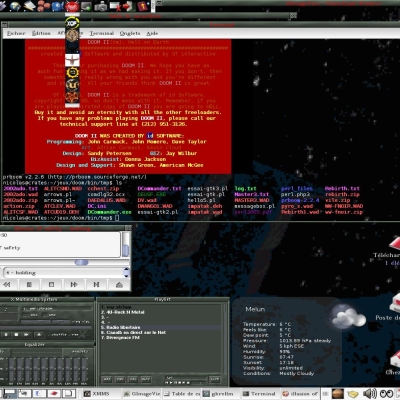The width and height of the screenshot is (400, 400).
Task: Click the CD player horizontal slider handle
Action: point(81,262)
